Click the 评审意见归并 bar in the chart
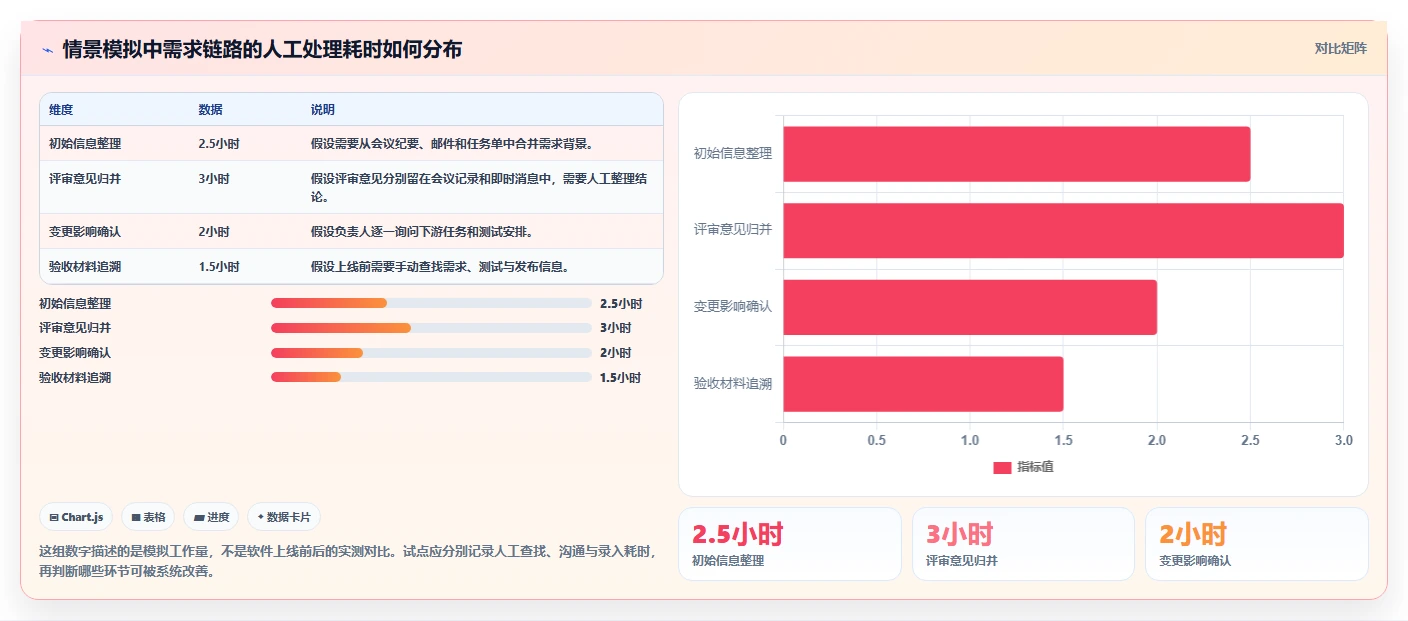 pos(1063,230)
